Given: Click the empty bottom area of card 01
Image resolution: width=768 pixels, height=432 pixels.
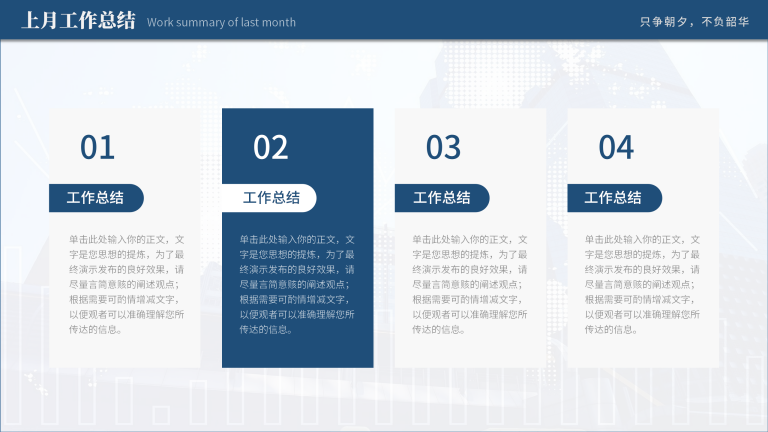Looking at the screenshot, I should coord(125,352).
